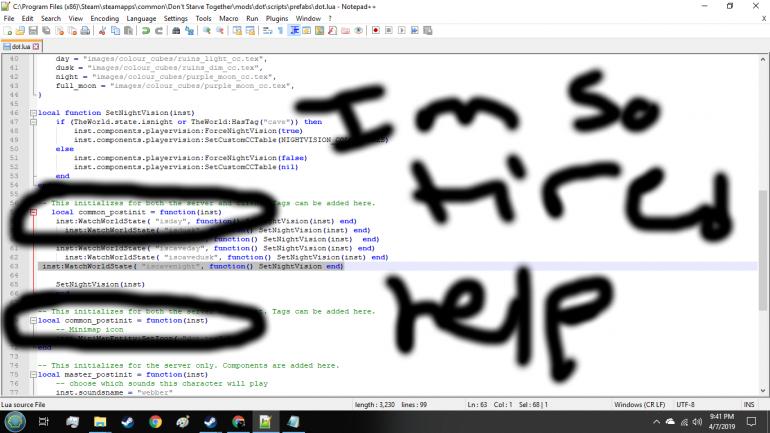The image size is (770, 433).
Task: Create a new file with the New toolbar icon
Action: [7, 30]
